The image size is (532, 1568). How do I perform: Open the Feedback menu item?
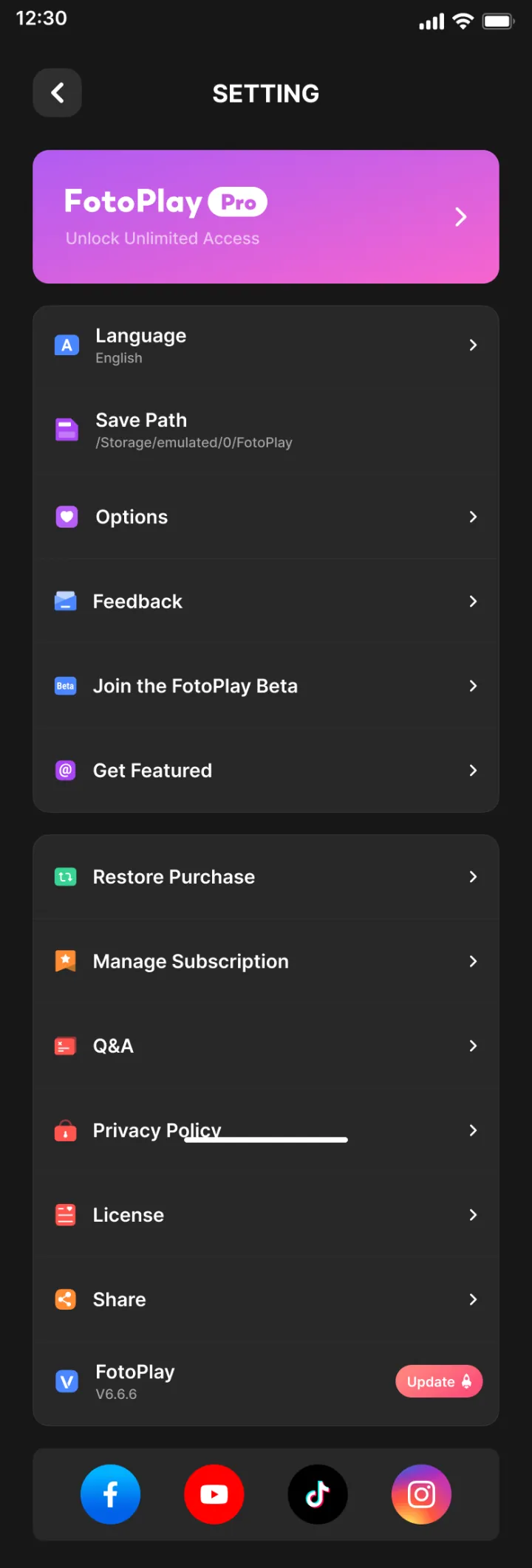point(266,602)
